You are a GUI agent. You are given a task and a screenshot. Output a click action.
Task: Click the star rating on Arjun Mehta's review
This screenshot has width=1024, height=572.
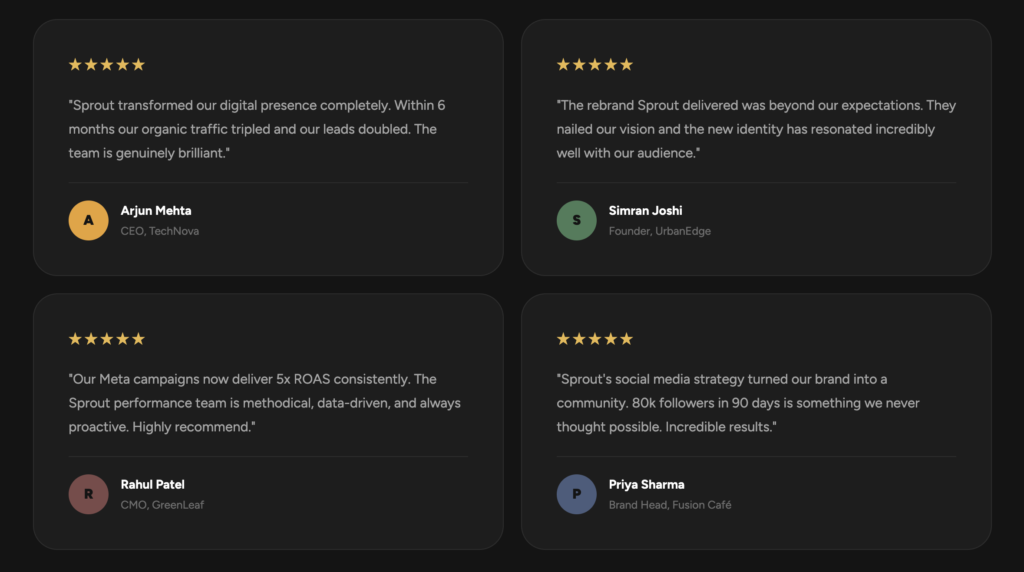coord(106,65)
